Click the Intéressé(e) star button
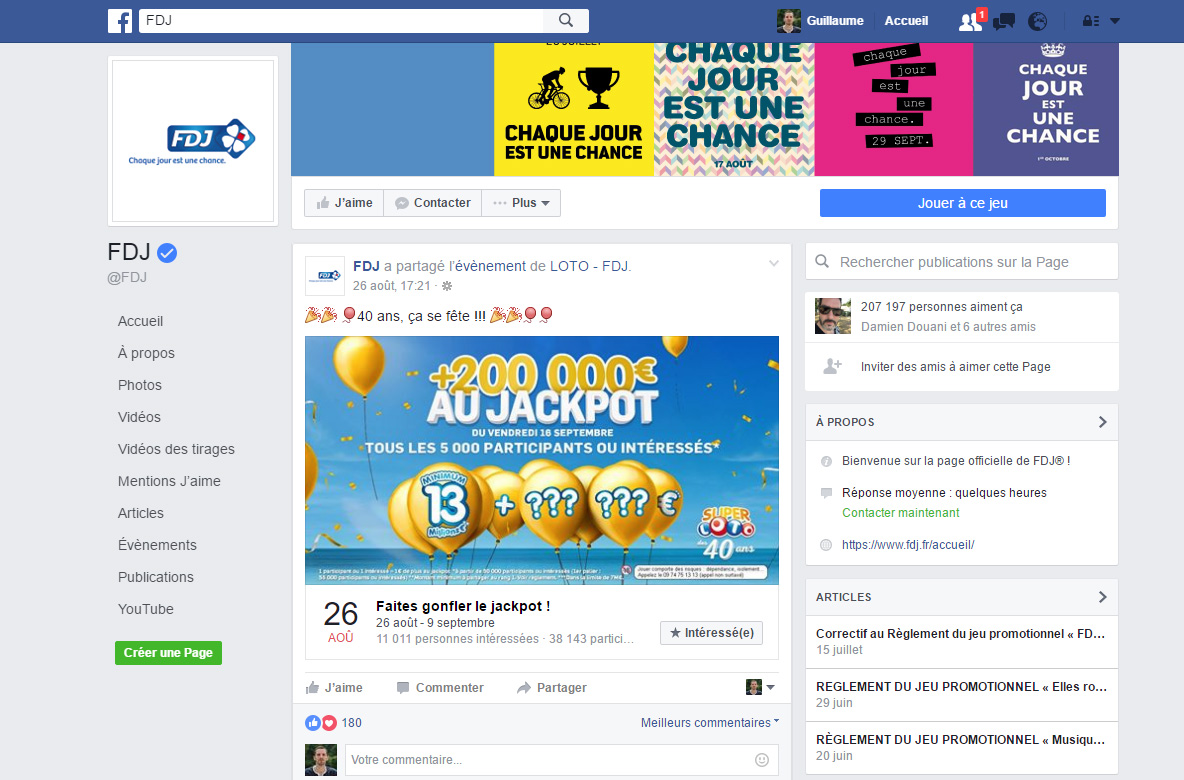Image resolution: width=1184 pixels, height=780 pixels. [x=711, y=633]
